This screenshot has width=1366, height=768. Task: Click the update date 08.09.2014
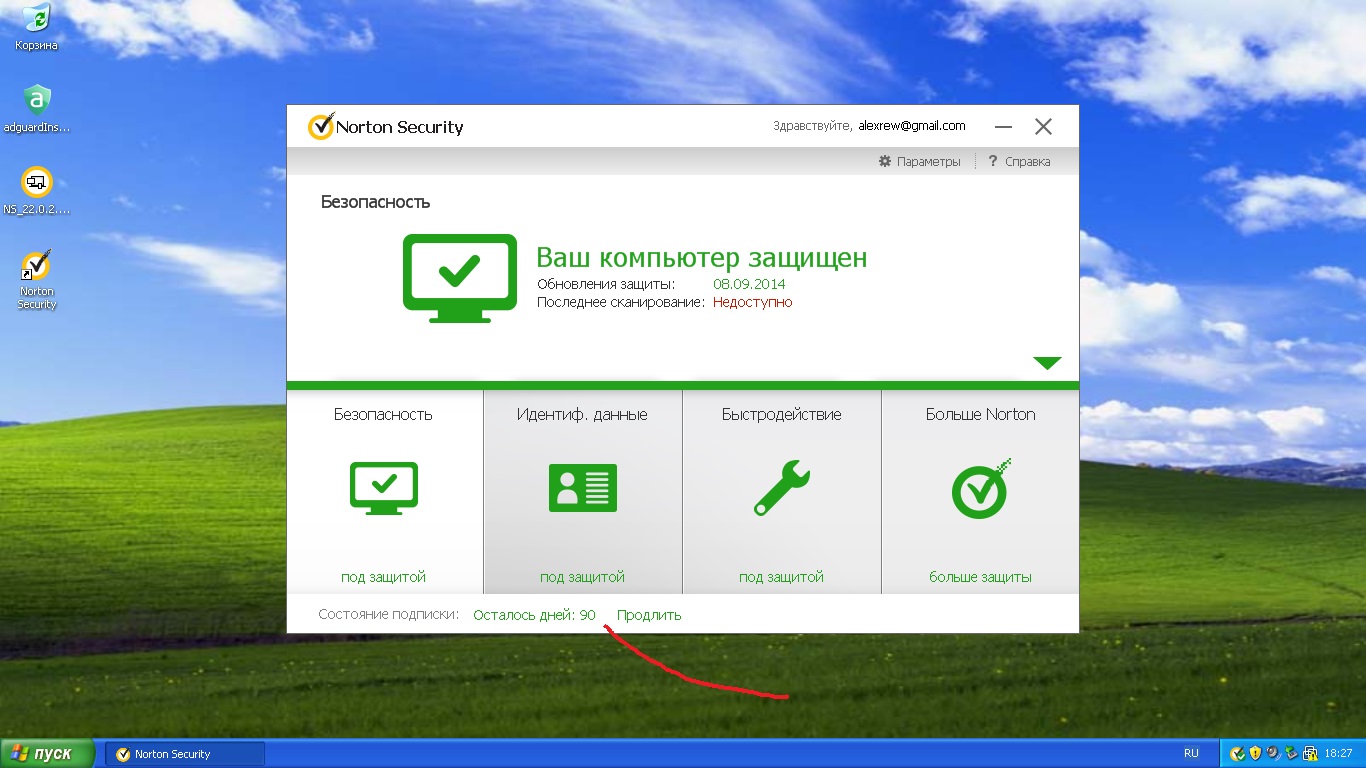(x=749, y=284)
